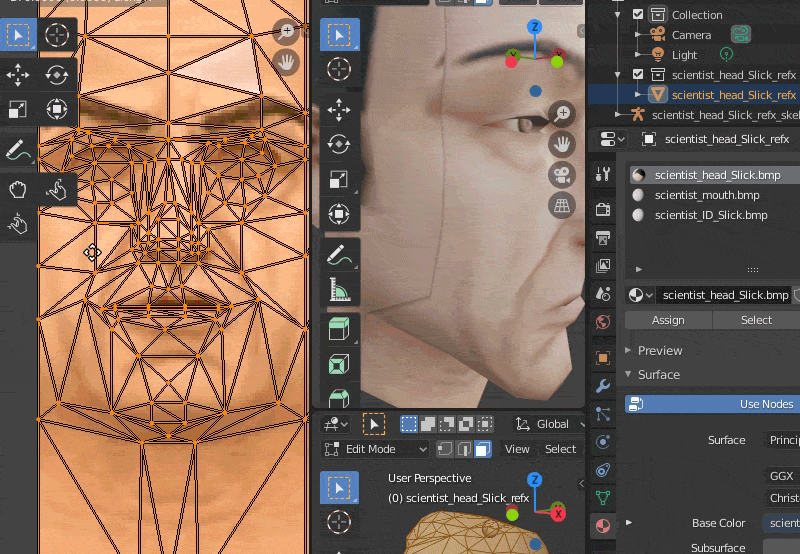
Task: Click the 3D viewport pan hand
Action: pos(562,144)
